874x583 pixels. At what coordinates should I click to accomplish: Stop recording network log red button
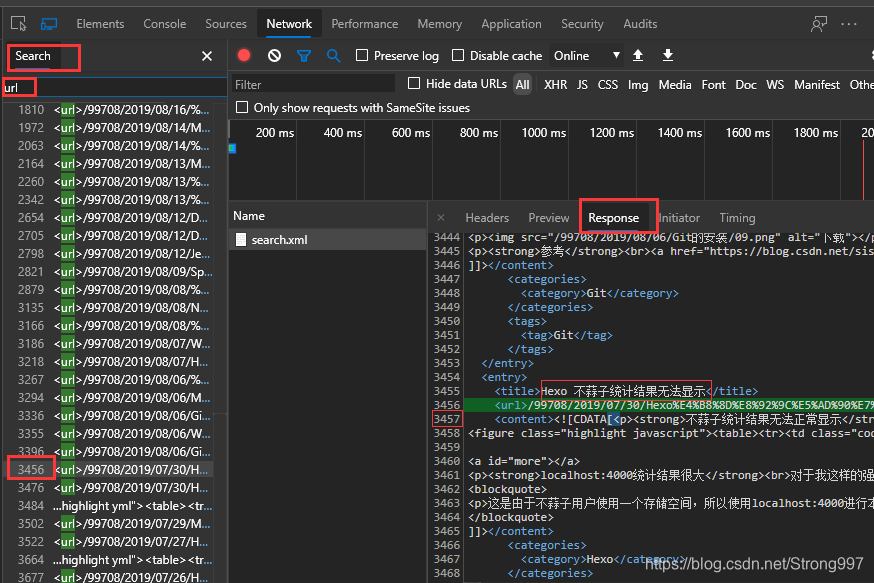tap(244, 55)
